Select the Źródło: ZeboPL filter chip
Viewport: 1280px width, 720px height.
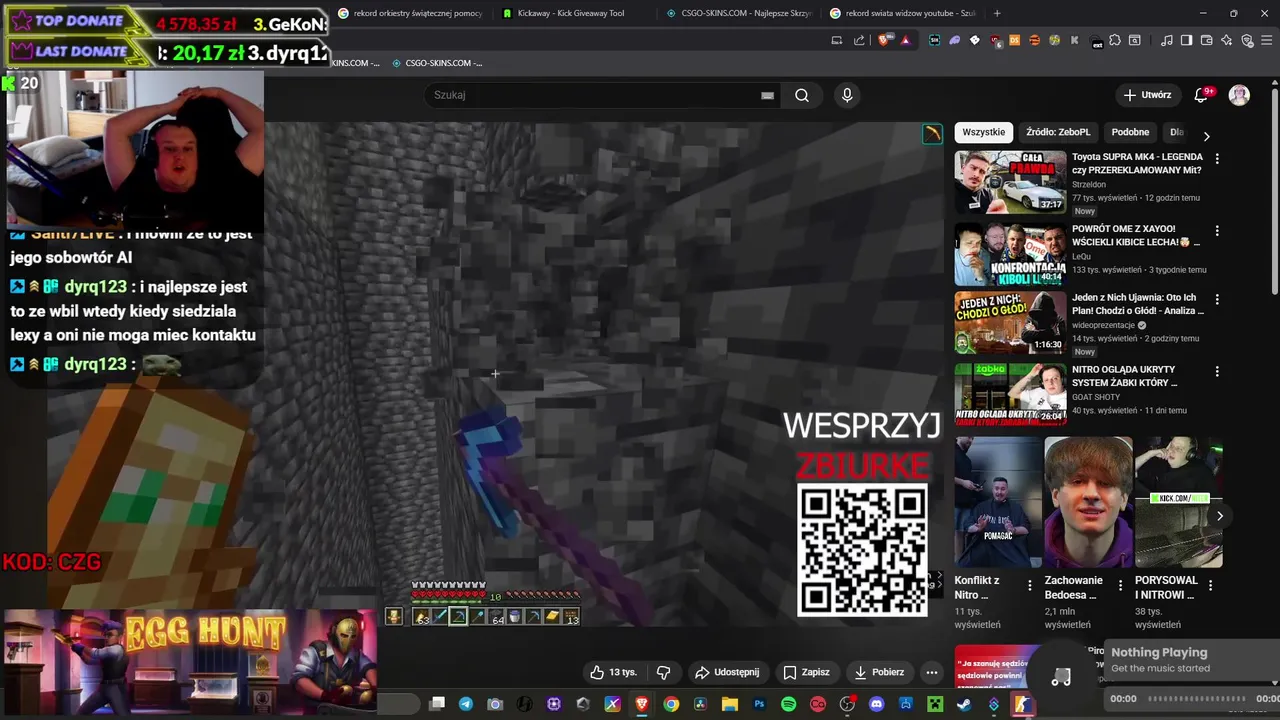[1058, 132]
